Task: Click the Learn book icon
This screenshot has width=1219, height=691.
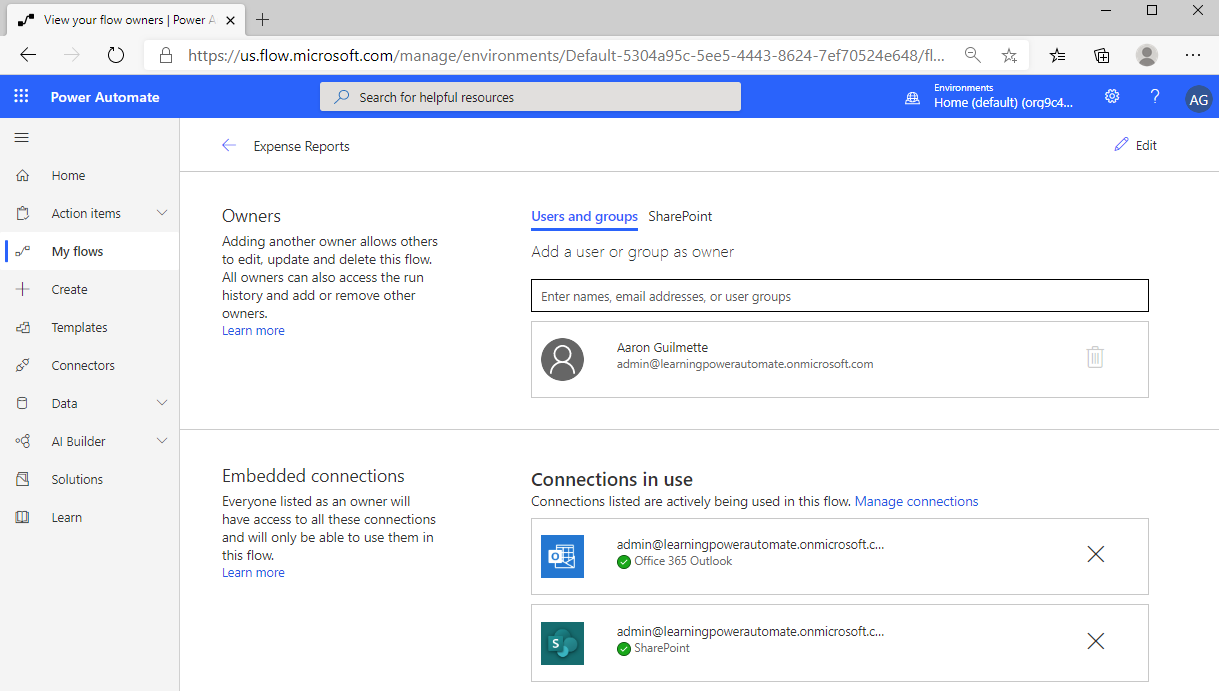Action: (x=23, y=517)
